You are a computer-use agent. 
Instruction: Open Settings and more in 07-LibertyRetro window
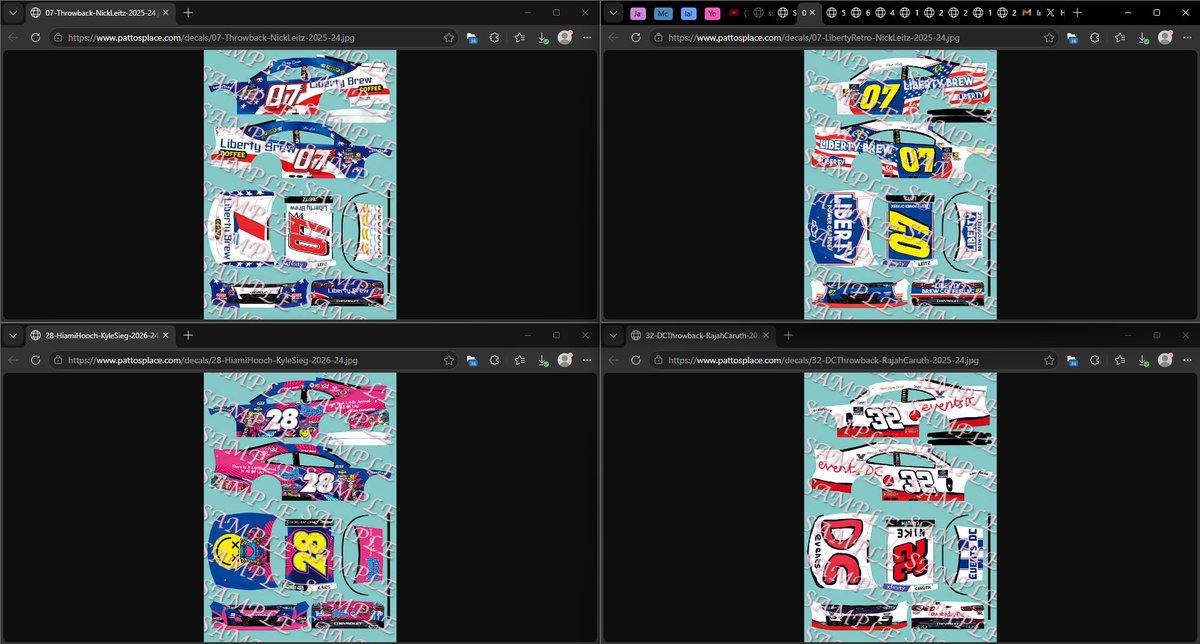(1186, 37)
